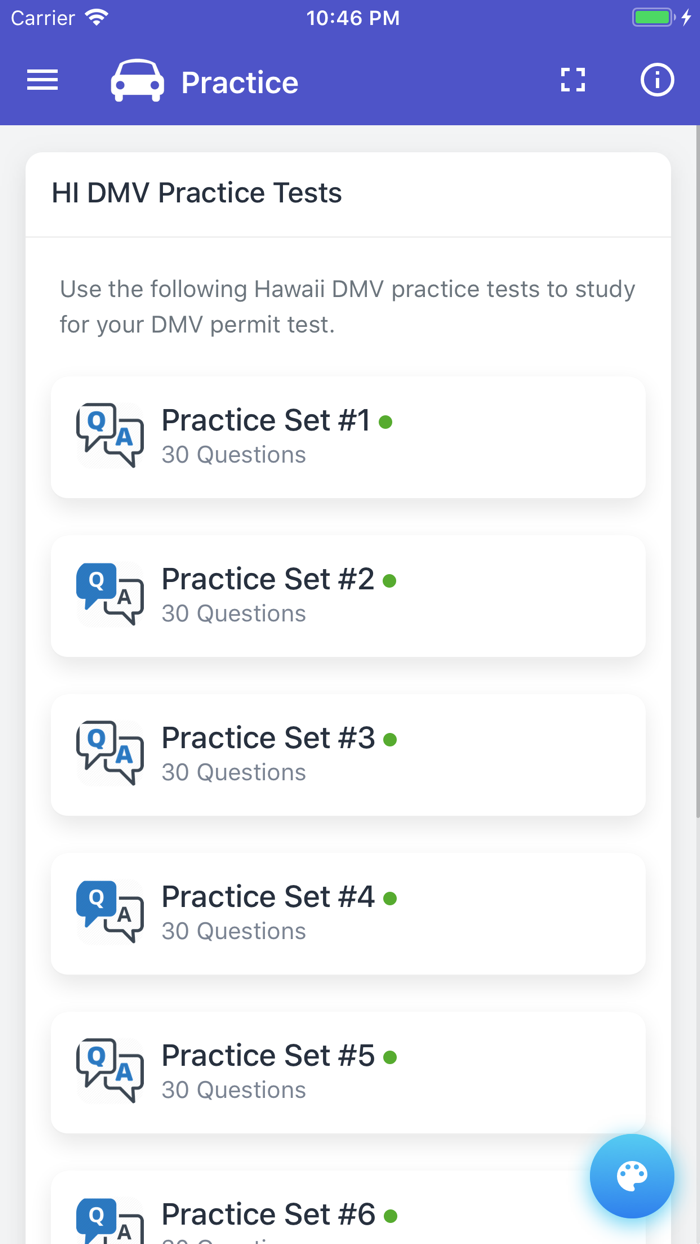Screen dimensions: 700x1244
Task: Toggle the green status dot on Practice Set #3
Action: pyautogui.click(x=389, y=740)
